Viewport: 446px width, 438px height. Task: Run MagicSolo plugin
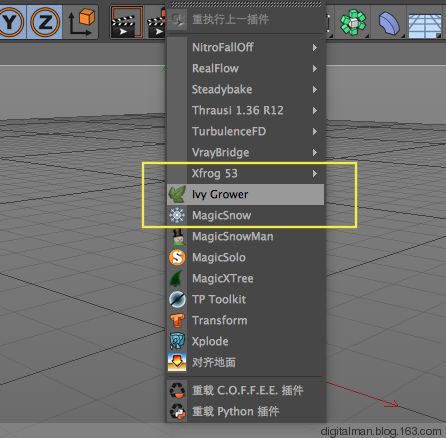click(245, 257)
